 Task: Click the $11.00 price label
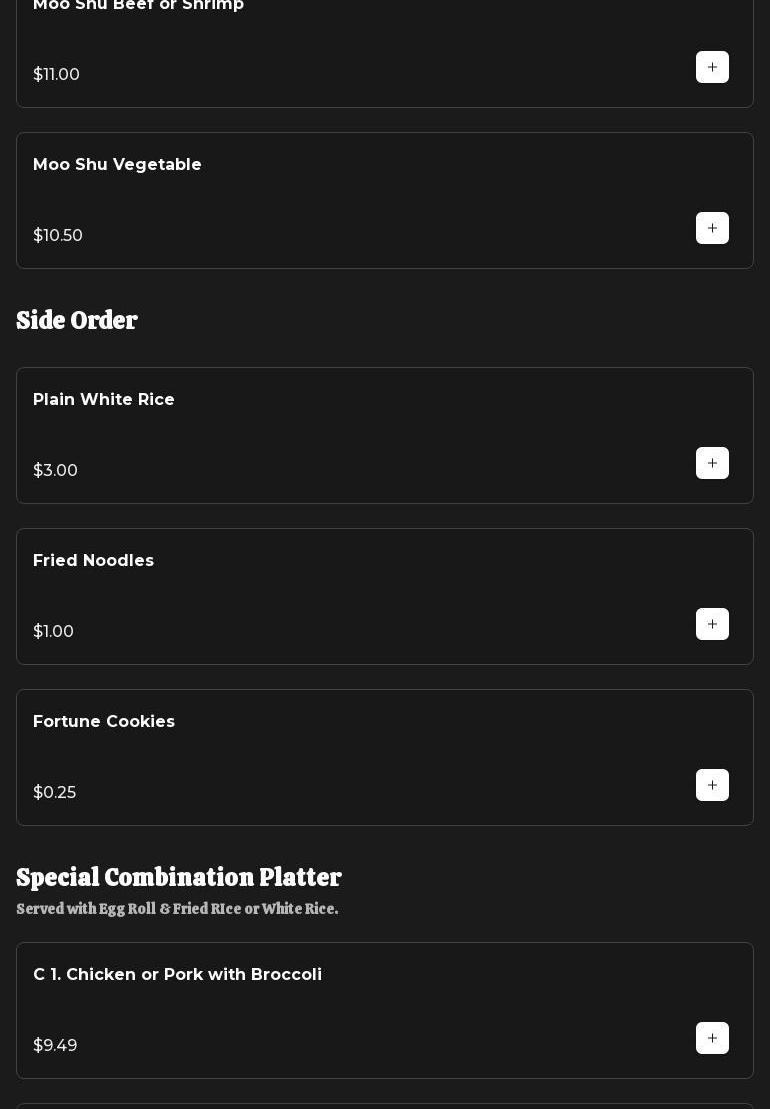(x=56, y=74)
